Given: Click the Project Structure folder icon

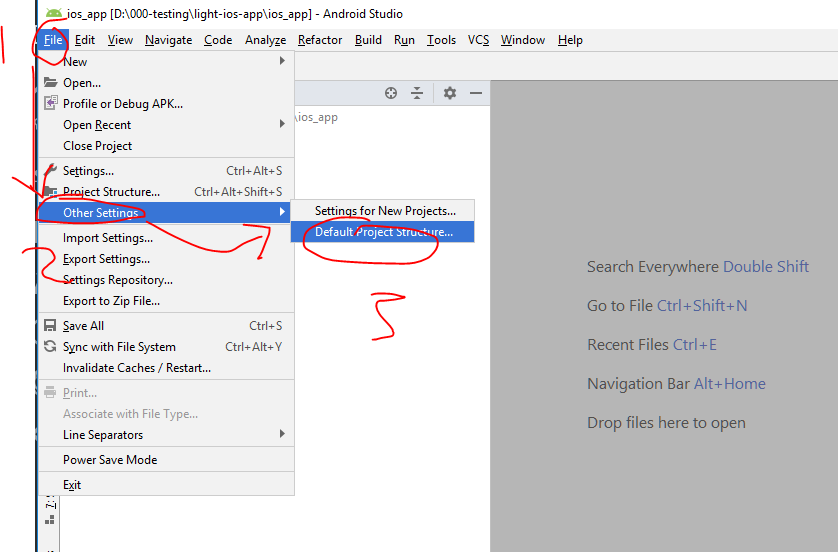Looking at the screenshot, I should pos(50,191).
